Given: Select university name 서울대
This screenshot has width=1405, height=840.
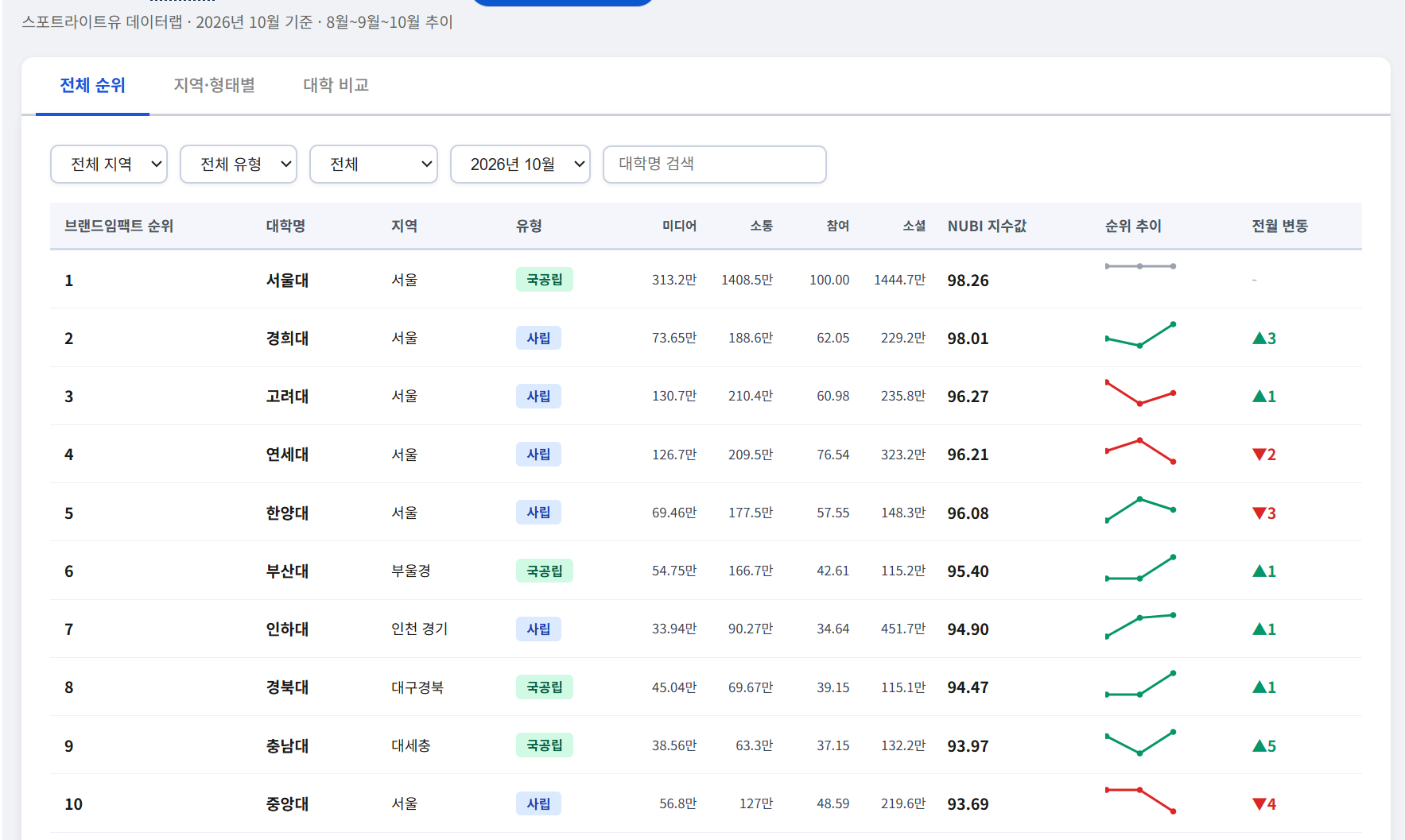Looking at the screenshot, I should tap(287, 281).
